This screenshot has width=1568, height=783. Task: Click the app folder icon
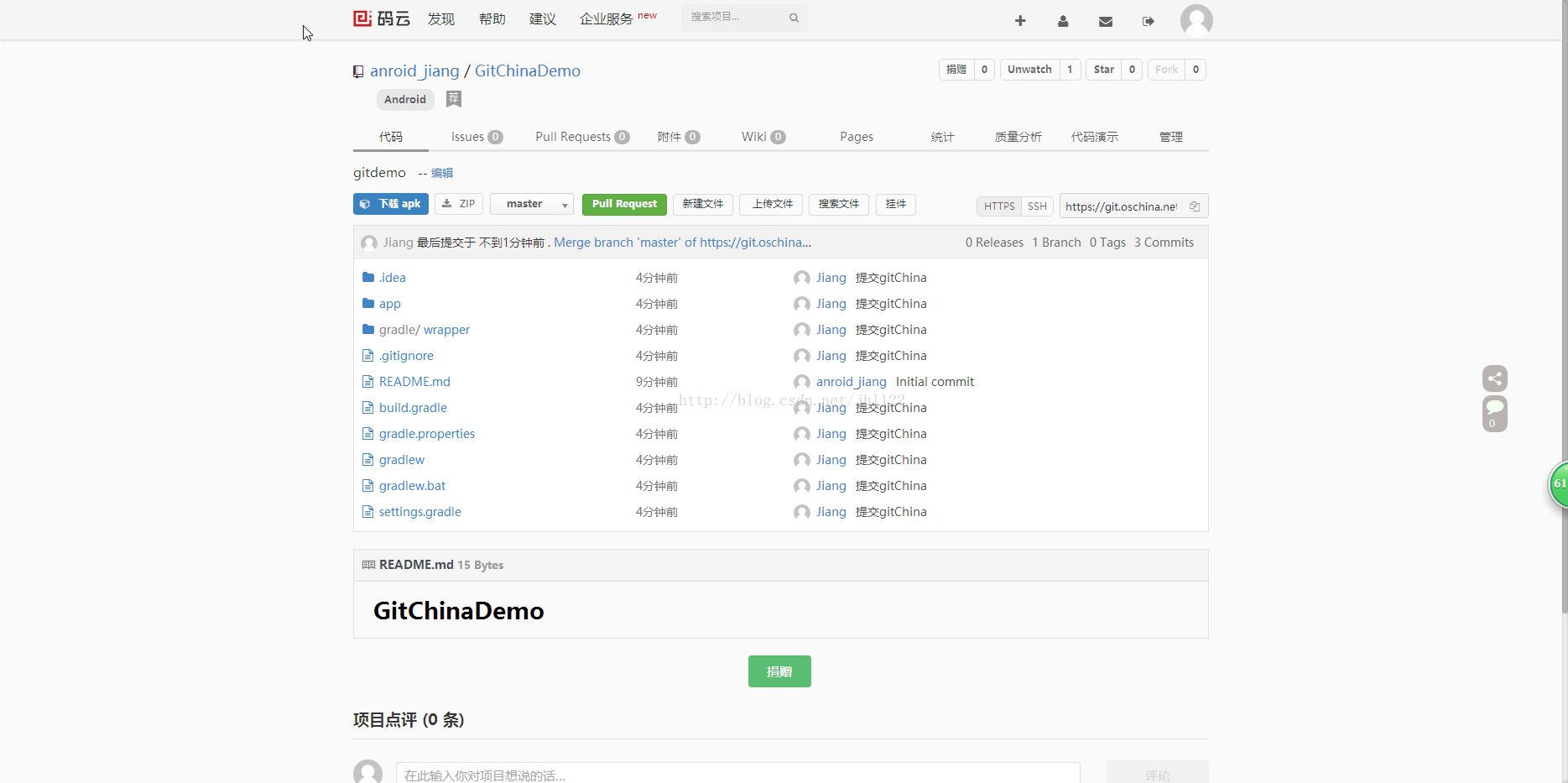coord(368,303)
